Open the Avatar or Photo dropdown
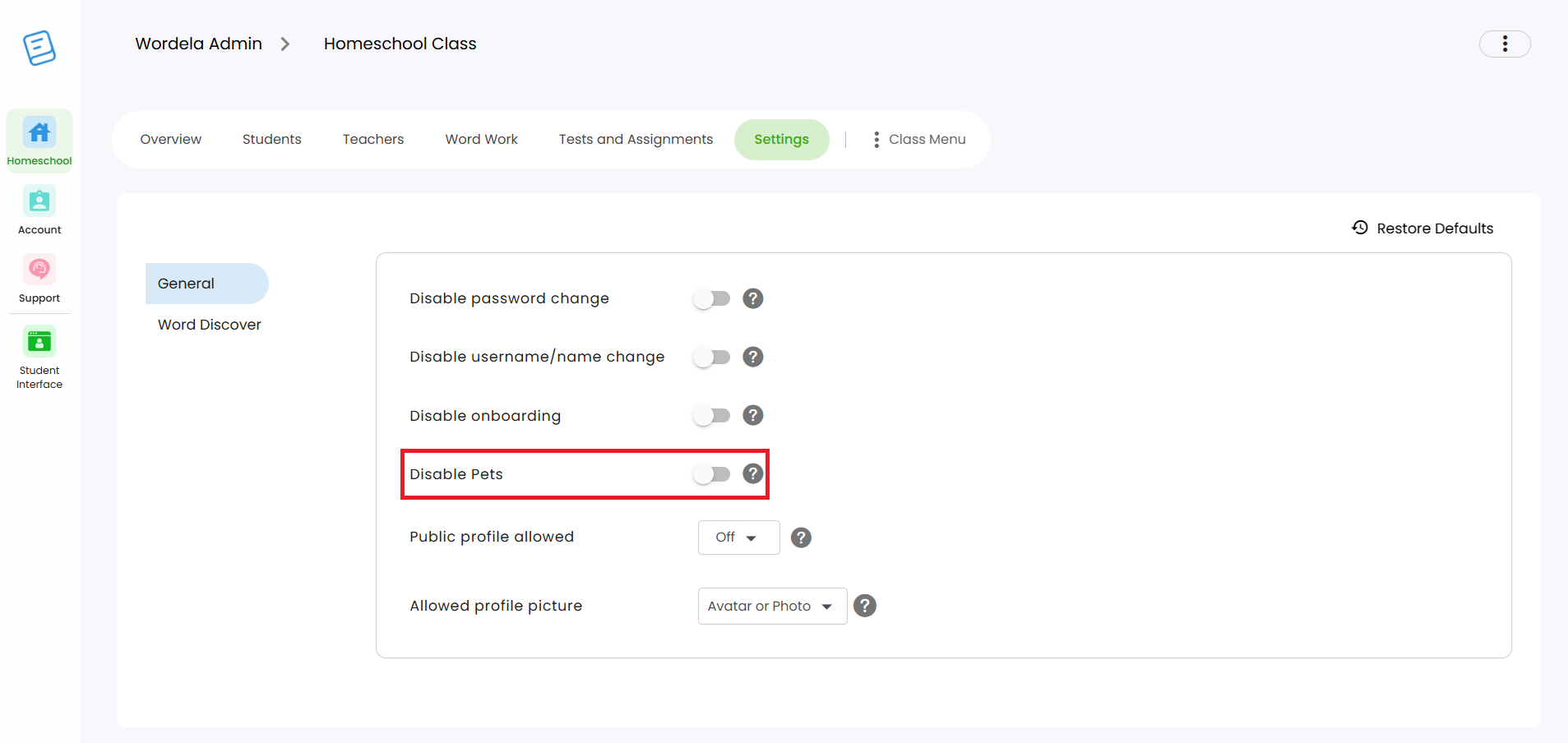This screenshot has height=743, width=1568. (772, 606)
